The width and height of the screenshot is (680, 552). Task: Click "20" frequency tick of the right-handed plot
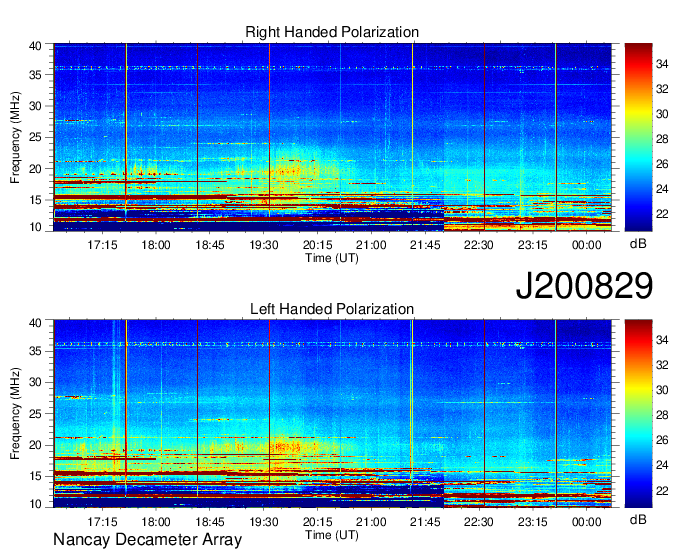[35, 169]
